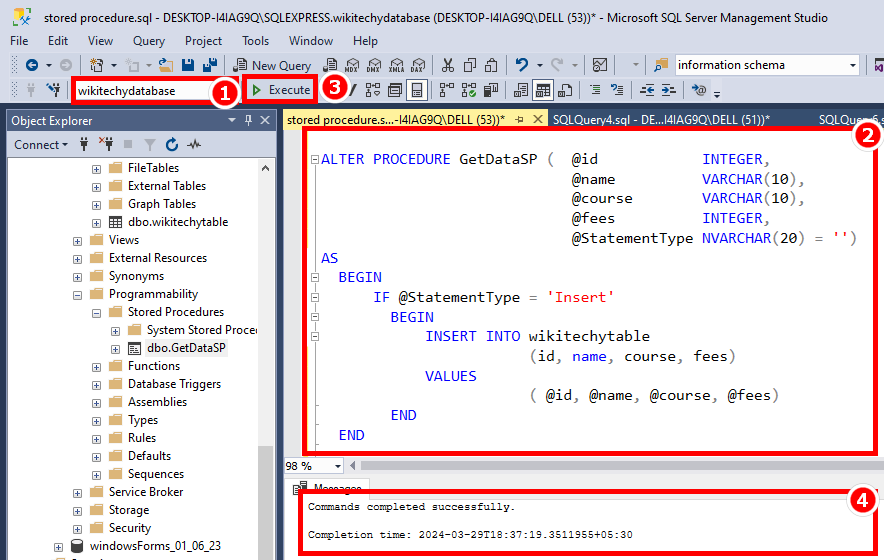The image size is (884, 560).
Task: Click the Activity Monitor icon in Object Explorer
Action: (x=194, y=144)
